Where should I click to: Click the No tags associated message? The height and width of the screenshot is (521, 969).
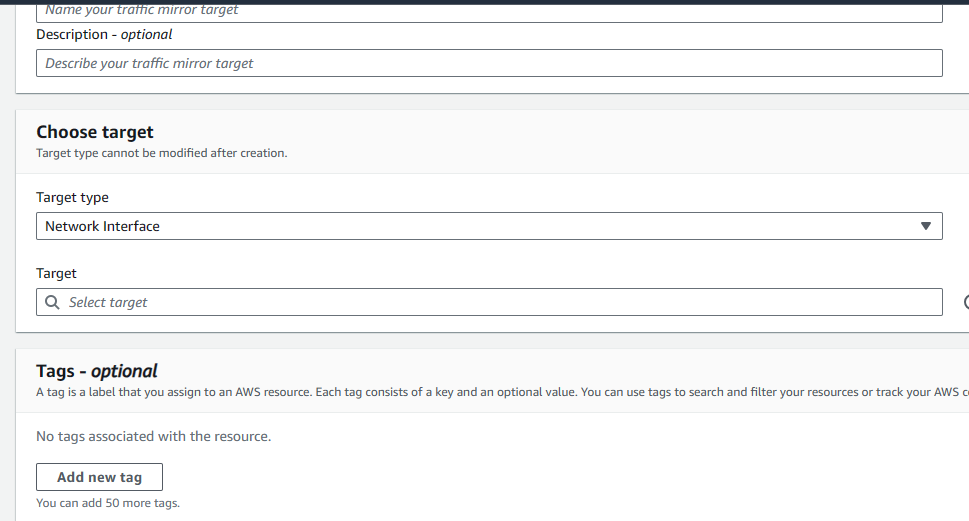click(153, 436)
